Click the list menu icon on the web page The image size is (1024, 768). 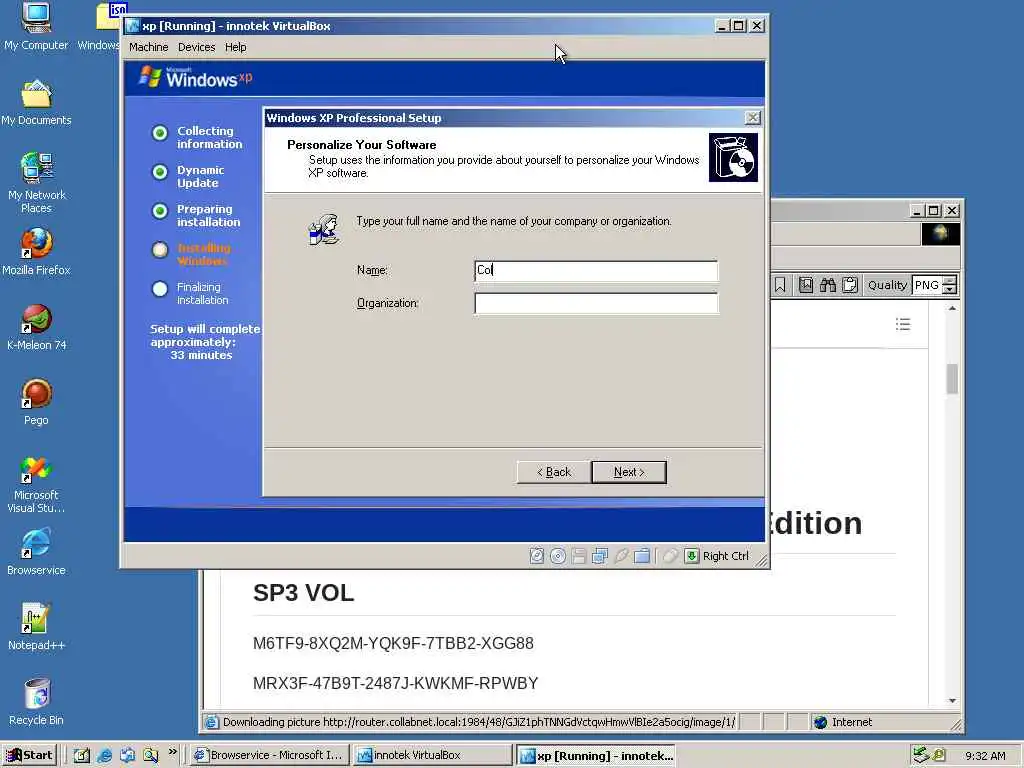[x=903, y=324]
